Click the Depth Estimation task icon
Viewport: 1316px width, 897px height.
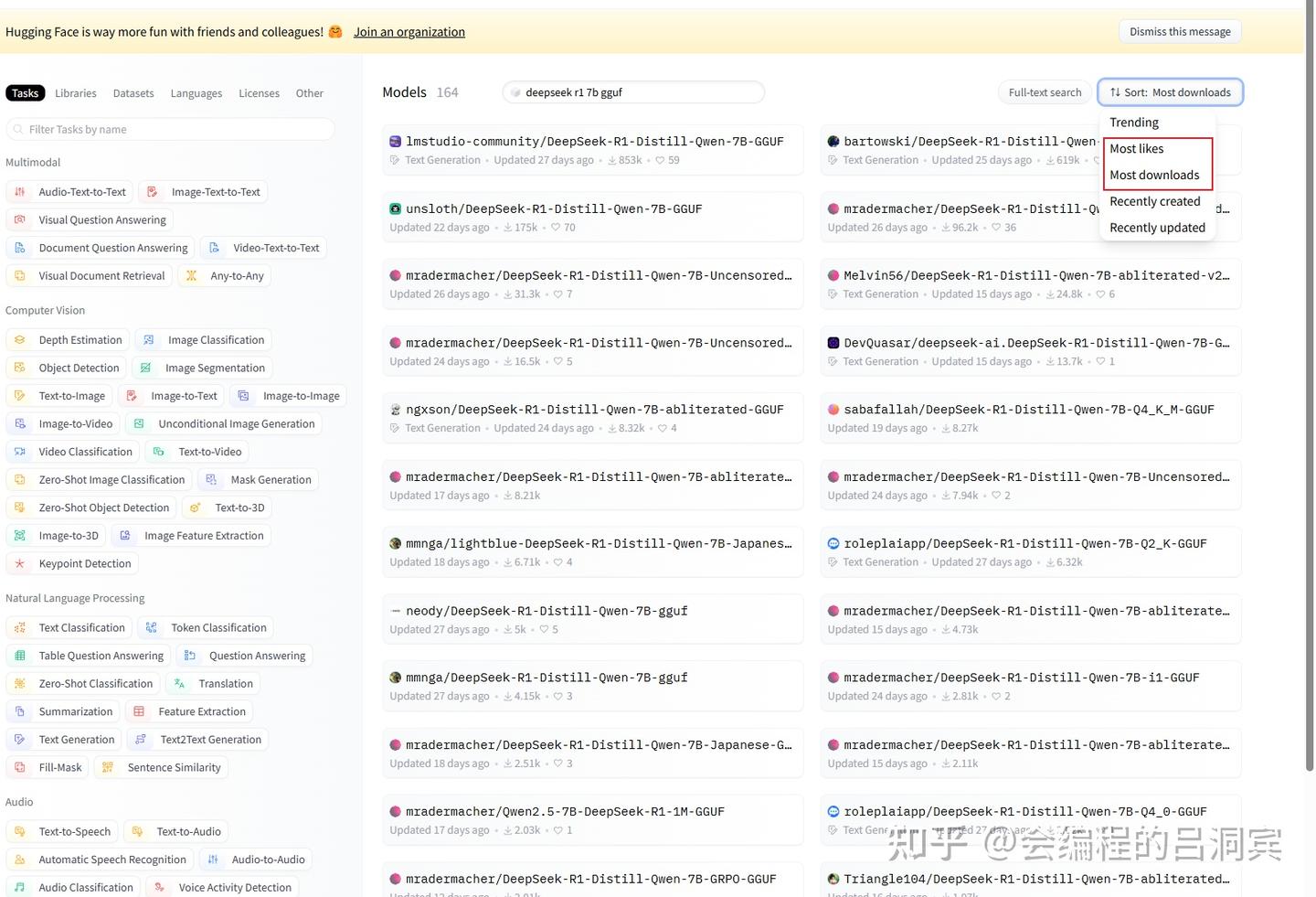point(20,340)
